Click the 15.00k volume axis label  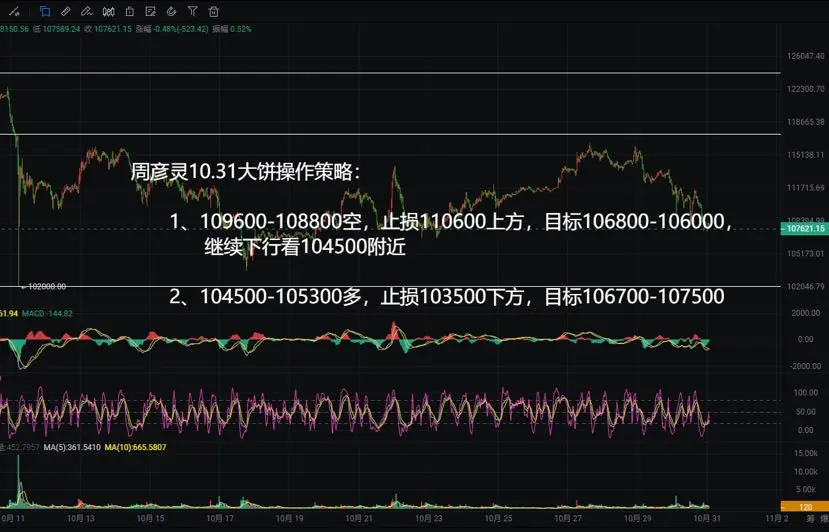click(806, 453)
